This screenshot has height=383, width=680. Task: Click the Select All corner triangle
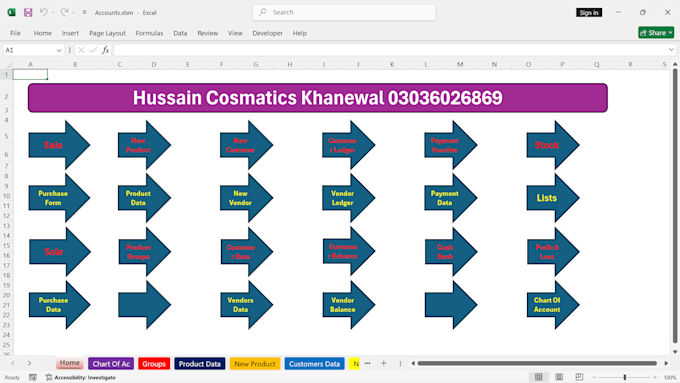tap(8, 64)
